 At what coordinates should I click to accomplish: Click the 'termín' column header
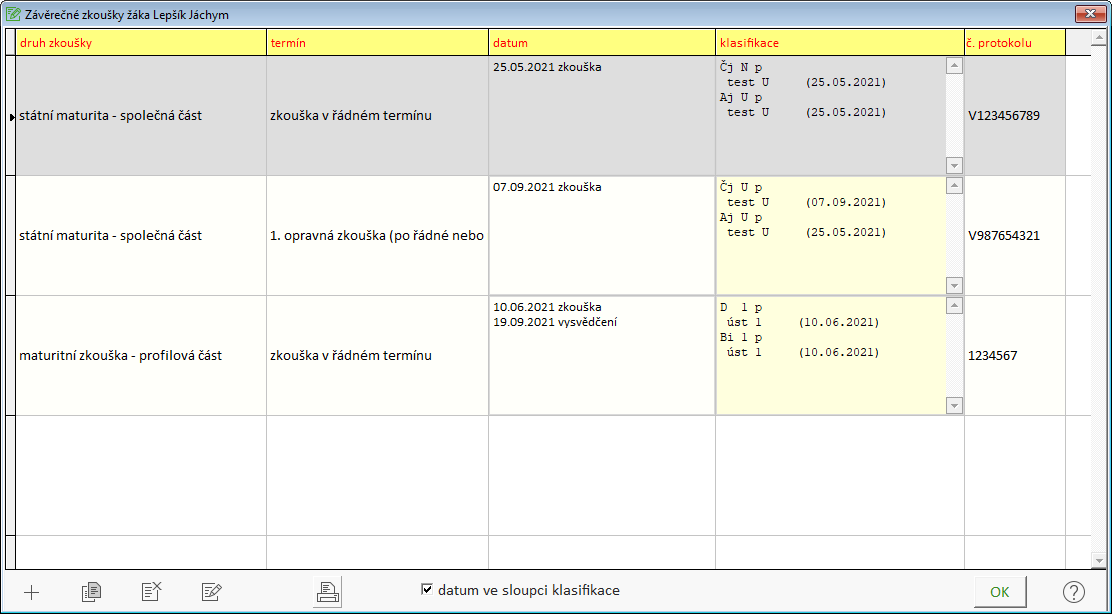click(378, 43)
